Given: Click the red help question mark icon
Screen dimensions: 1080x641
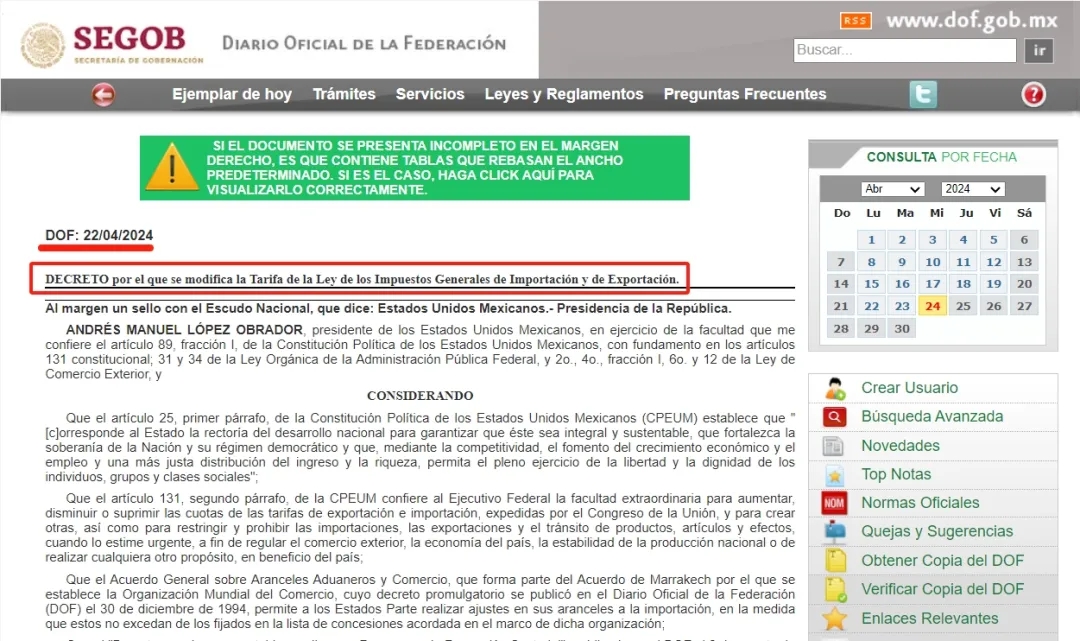Looking at the screenshot, I should point(1033,94).
